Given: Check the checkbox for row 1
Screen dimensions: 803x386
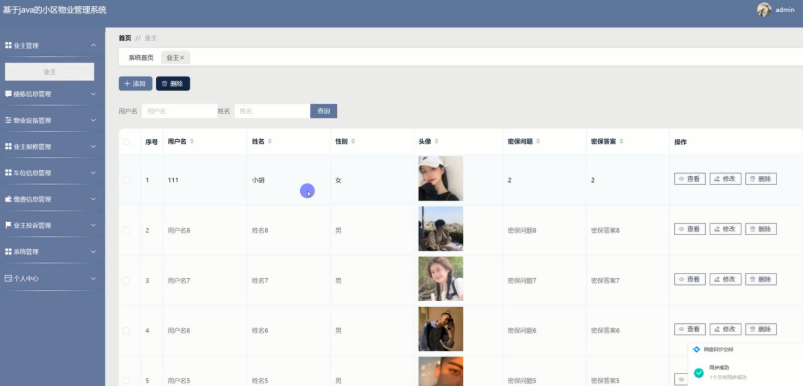Looking at the screenshot, I should [x=126, y=180].
